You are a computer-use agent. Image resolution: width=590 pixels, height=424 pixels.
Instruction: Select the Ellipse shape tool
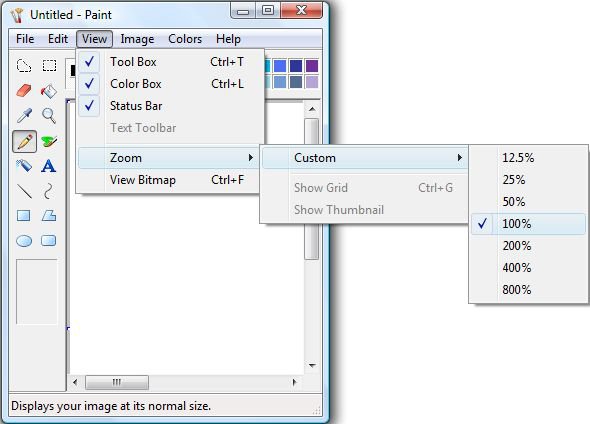tap(24, 240)
